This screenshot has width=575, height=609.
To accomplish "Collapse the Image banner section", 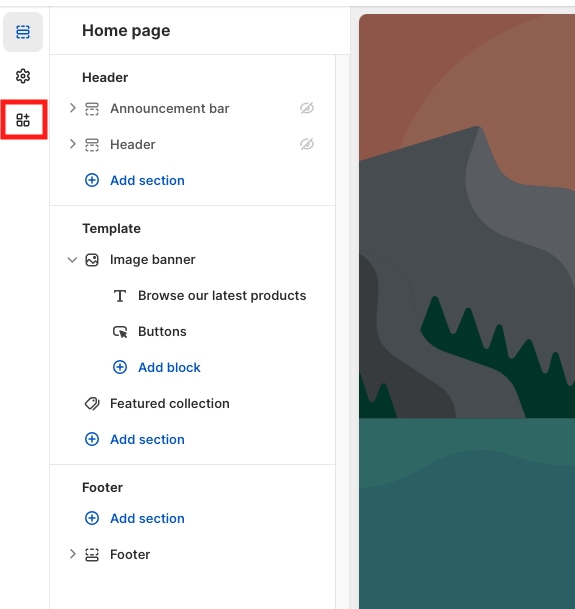I will pos(72,260).
